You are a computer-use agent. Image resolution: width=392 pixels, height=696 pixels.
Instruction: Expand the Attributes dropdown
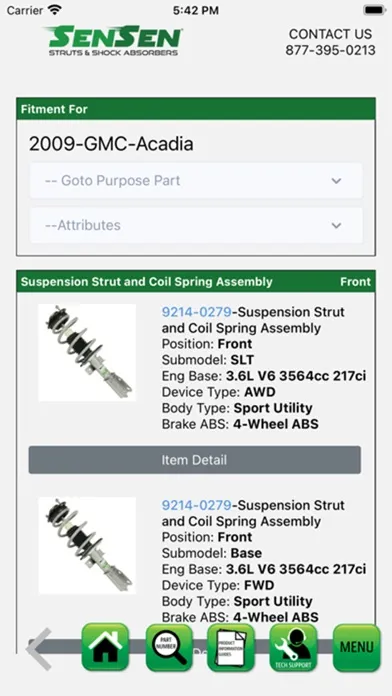tap(196, 225)
